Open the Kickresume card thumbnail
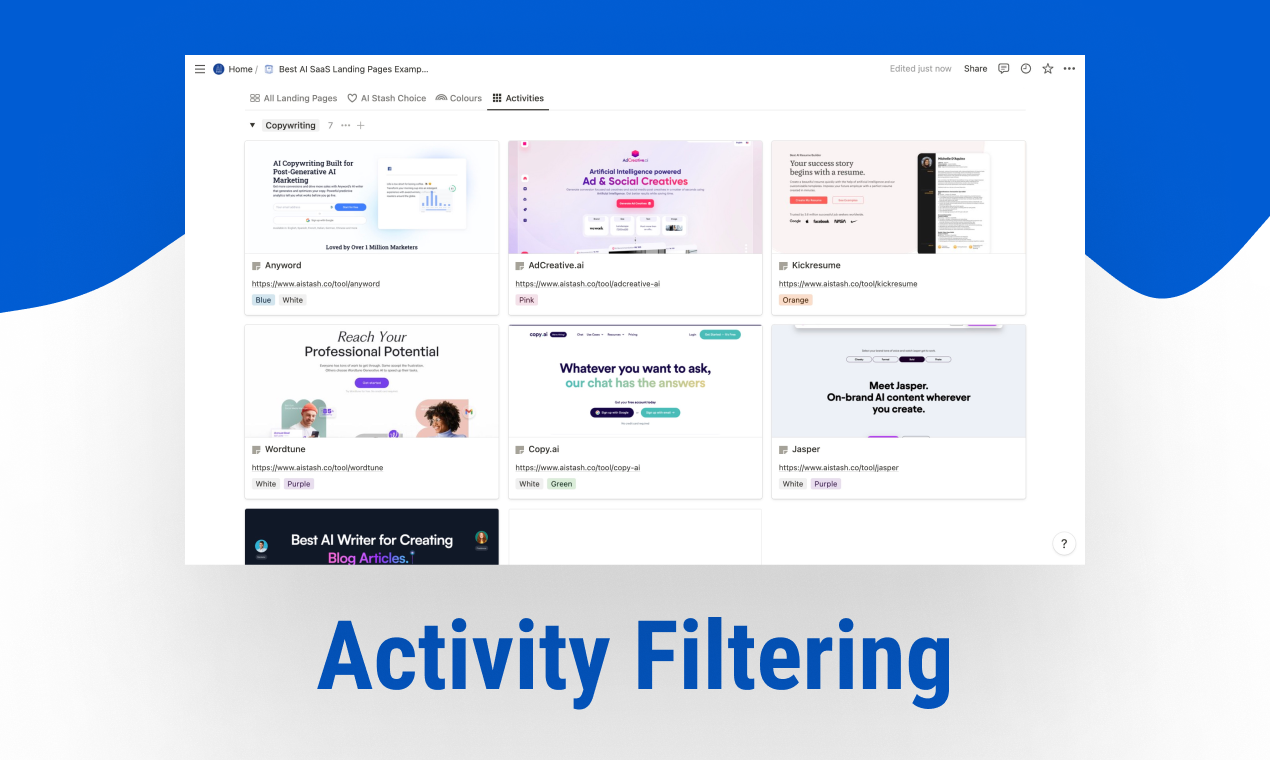 (898, 197)
